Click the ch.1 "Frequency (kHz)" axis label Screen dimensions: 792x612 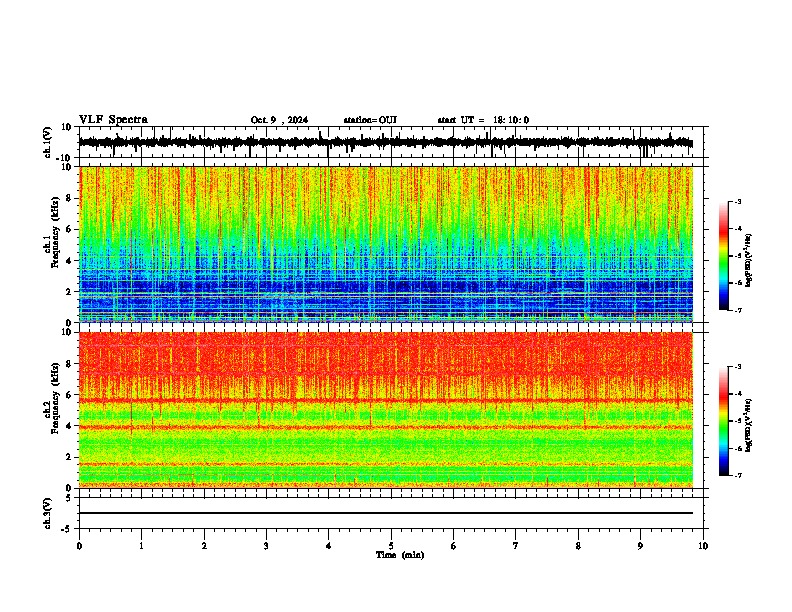tap(55, 232)
